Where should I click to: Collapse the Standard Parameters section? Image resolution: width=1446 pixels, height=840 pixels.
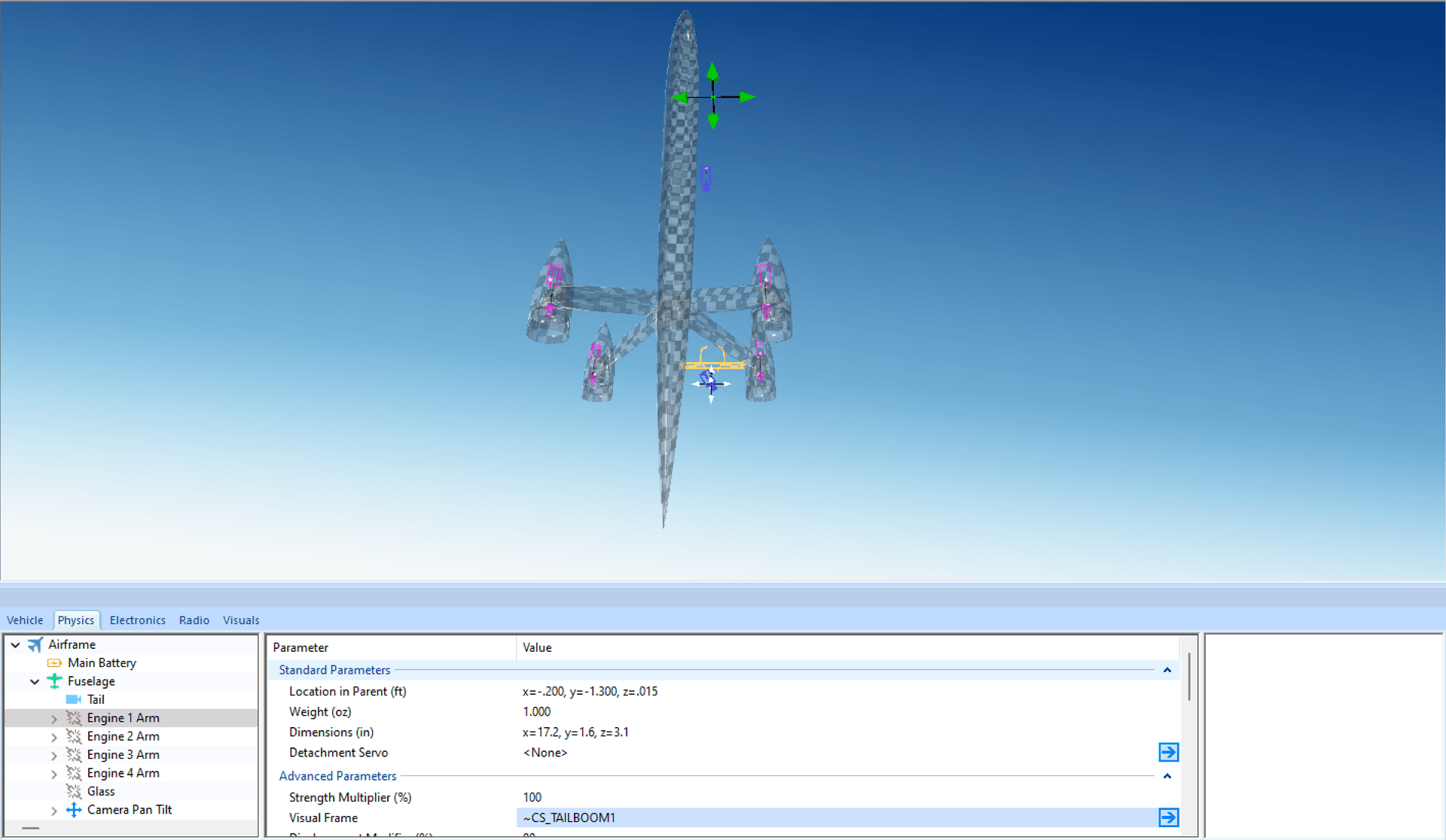pos(1167,670)
